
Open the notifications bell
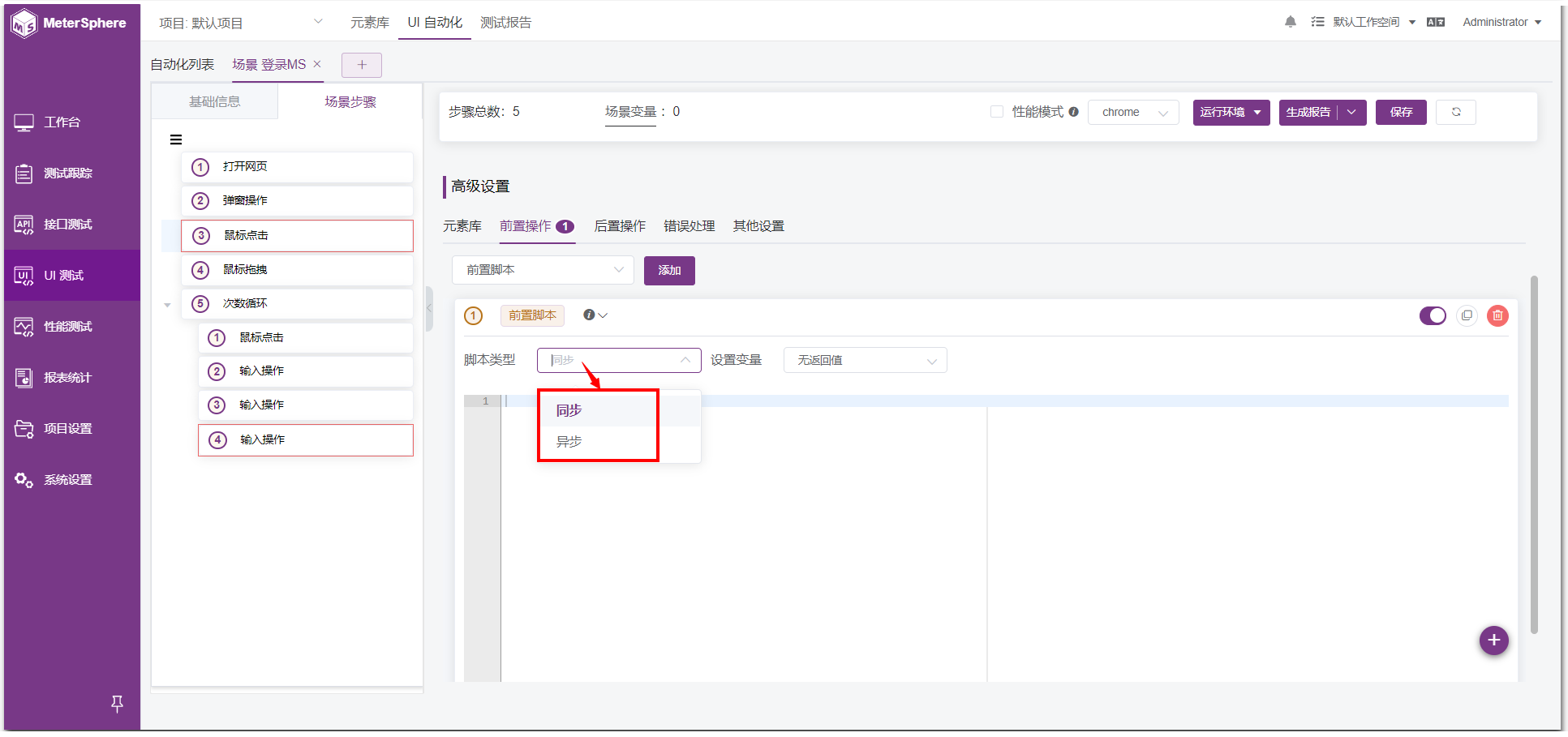click(1291, 22)
